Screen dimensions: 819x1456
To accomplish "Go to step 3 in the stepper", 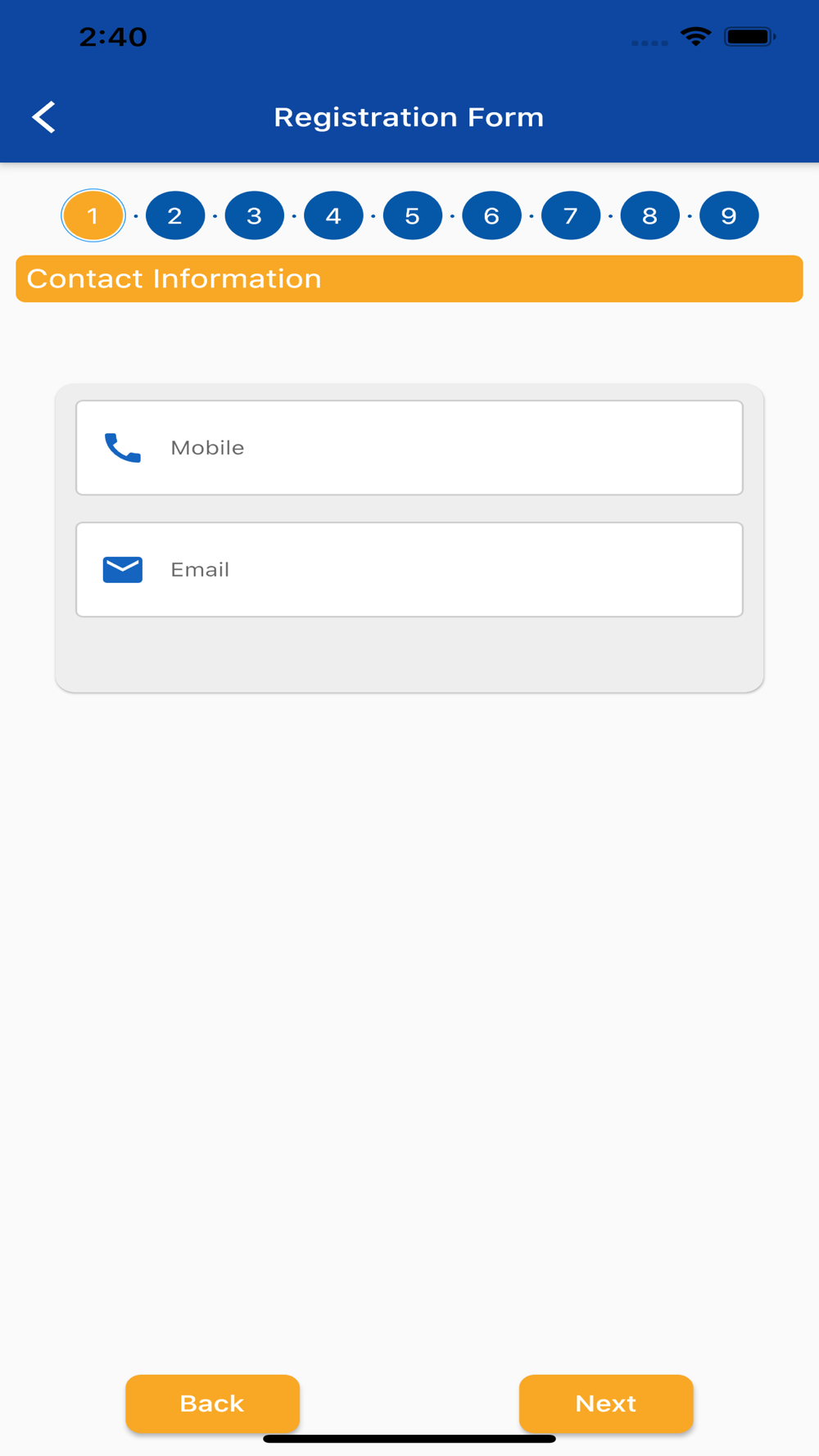I will (x=255, y=215).
